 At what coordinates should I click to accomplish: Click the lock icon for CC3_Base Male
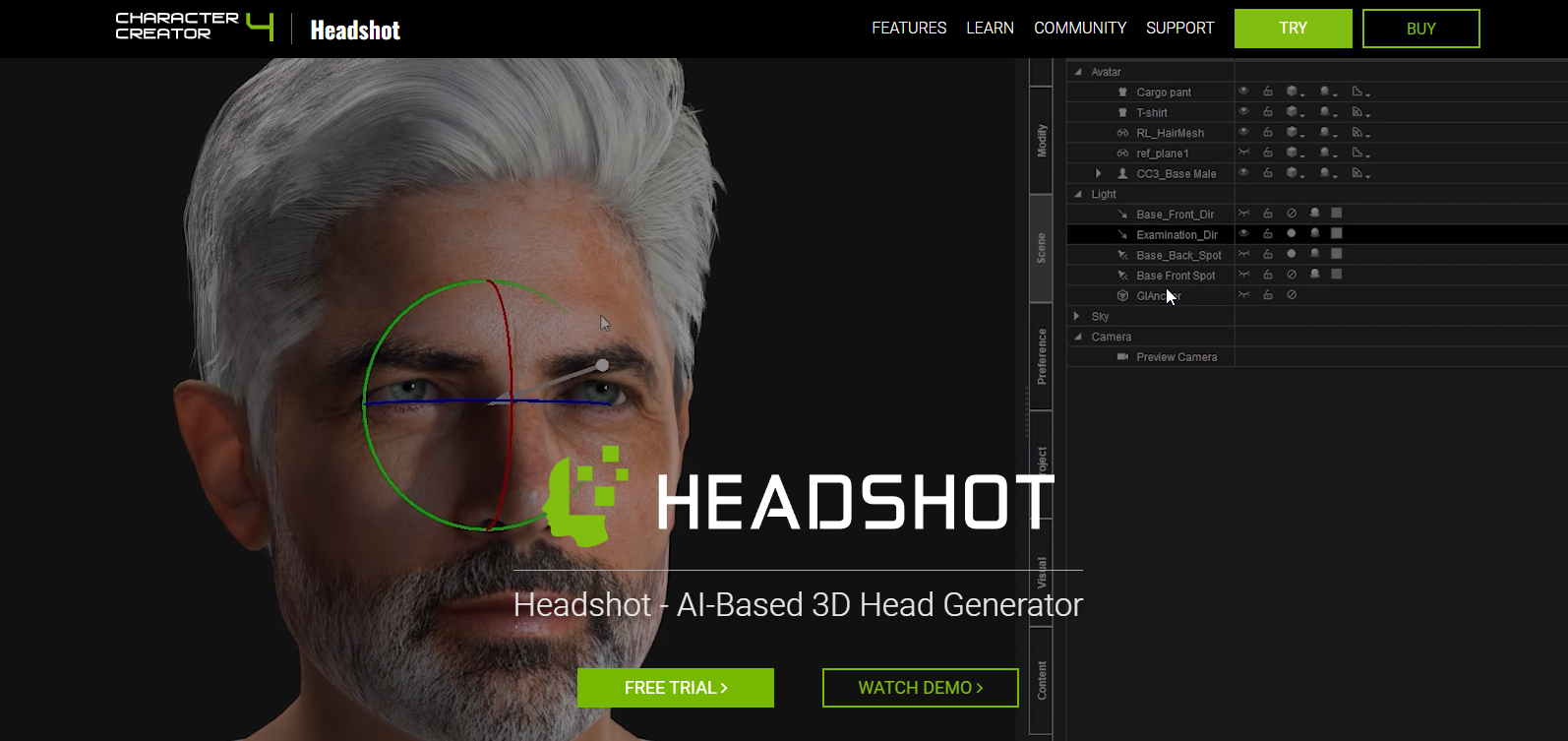tap(1268, 173)
